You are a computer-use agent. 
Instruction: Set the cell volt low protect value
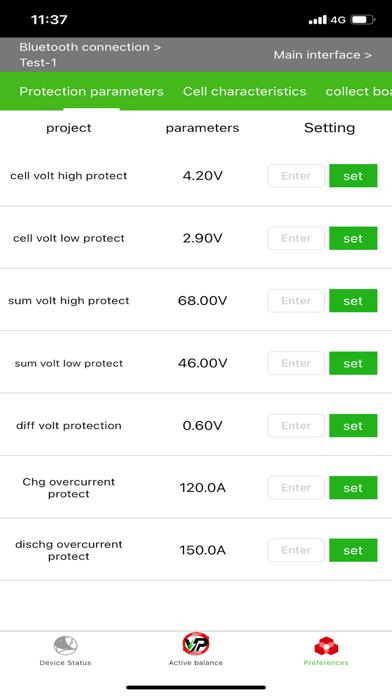click(353, 238)
